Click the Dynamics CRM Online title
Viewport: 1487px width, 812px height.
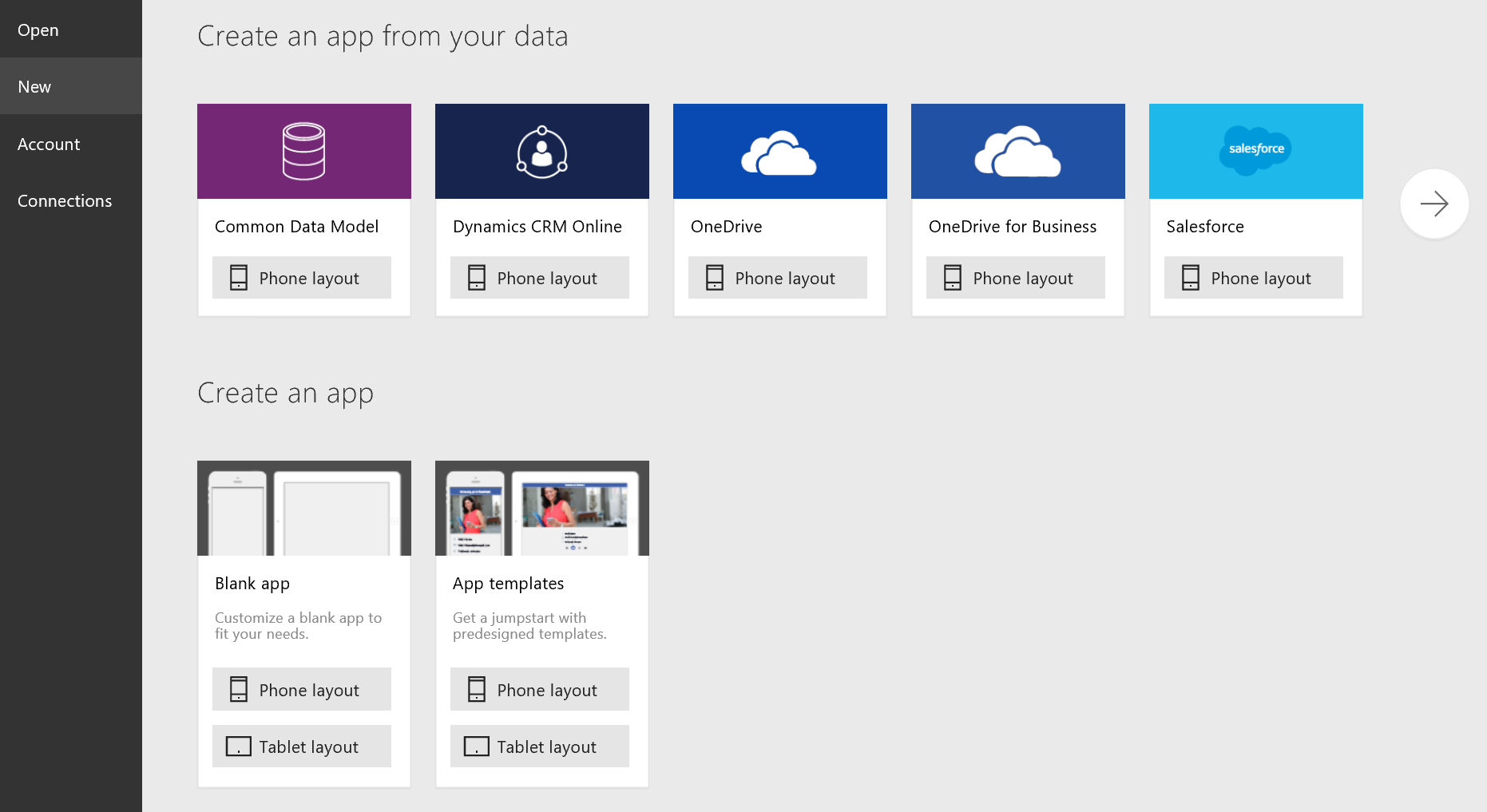click(537, 227)
